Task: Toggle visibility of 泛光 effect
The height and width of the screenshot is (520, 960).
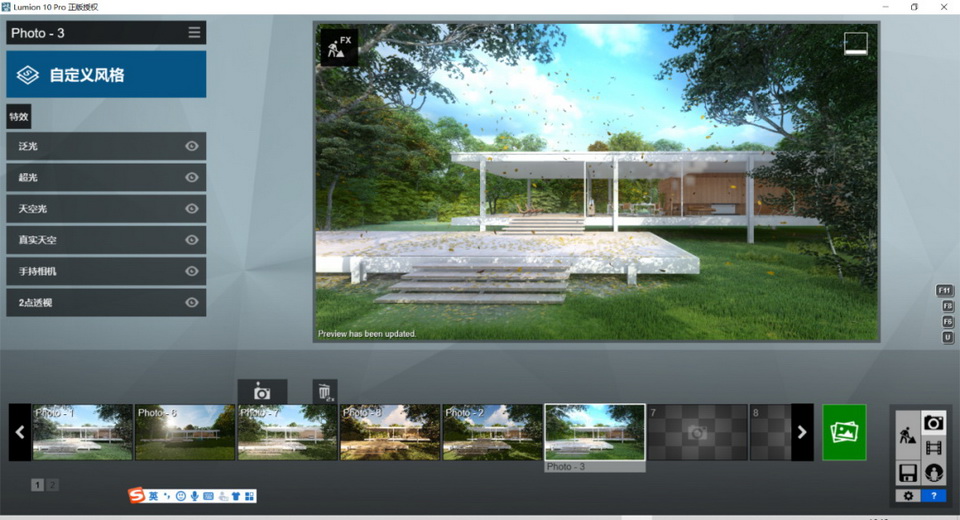Action: [x=192, y=146]
